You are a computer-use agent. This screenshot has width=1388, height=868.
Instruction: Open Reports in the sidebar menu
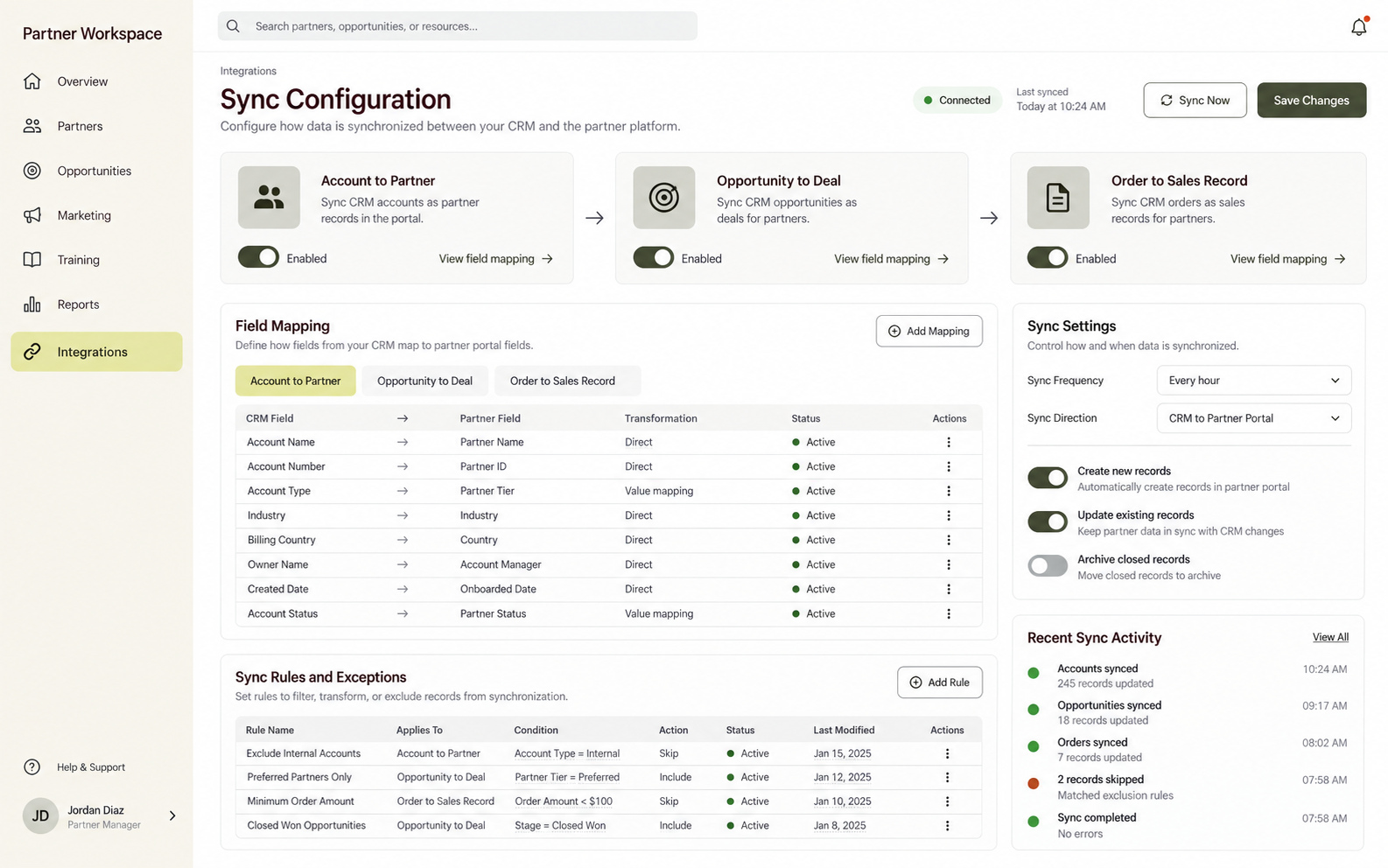point(96,304)
